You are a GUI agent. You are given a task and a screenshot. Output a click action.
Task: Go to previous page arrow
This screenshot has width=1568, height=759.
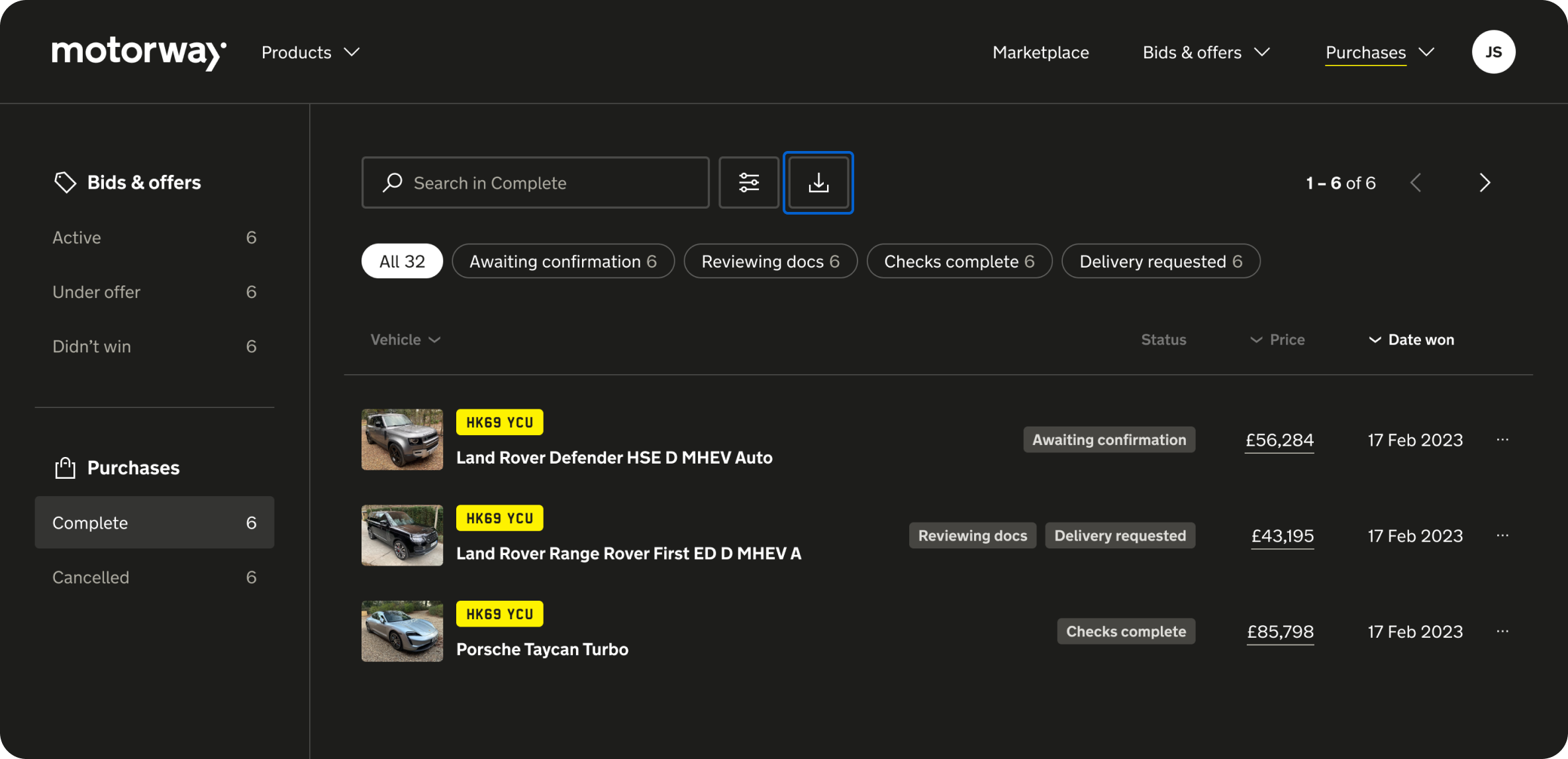click(1416, 183)
